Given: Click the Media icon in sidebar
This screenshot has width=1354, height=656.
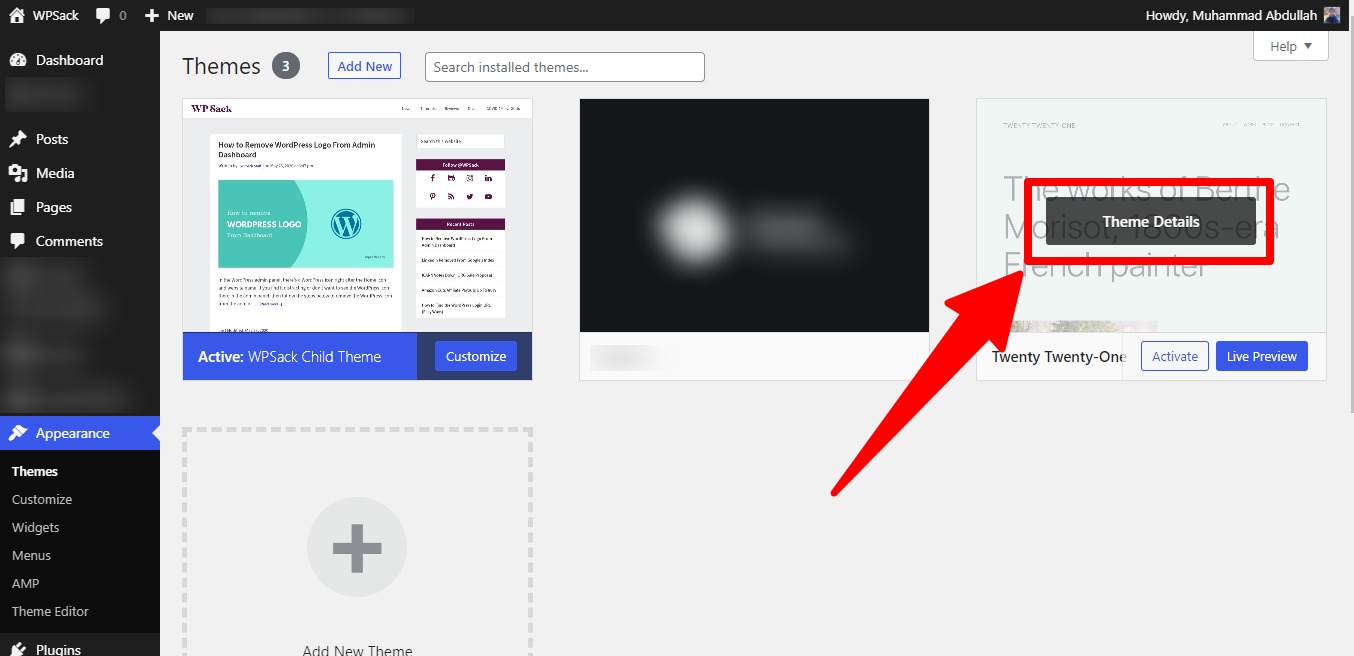Looking at the screenshot, I should tap(18, 173).
